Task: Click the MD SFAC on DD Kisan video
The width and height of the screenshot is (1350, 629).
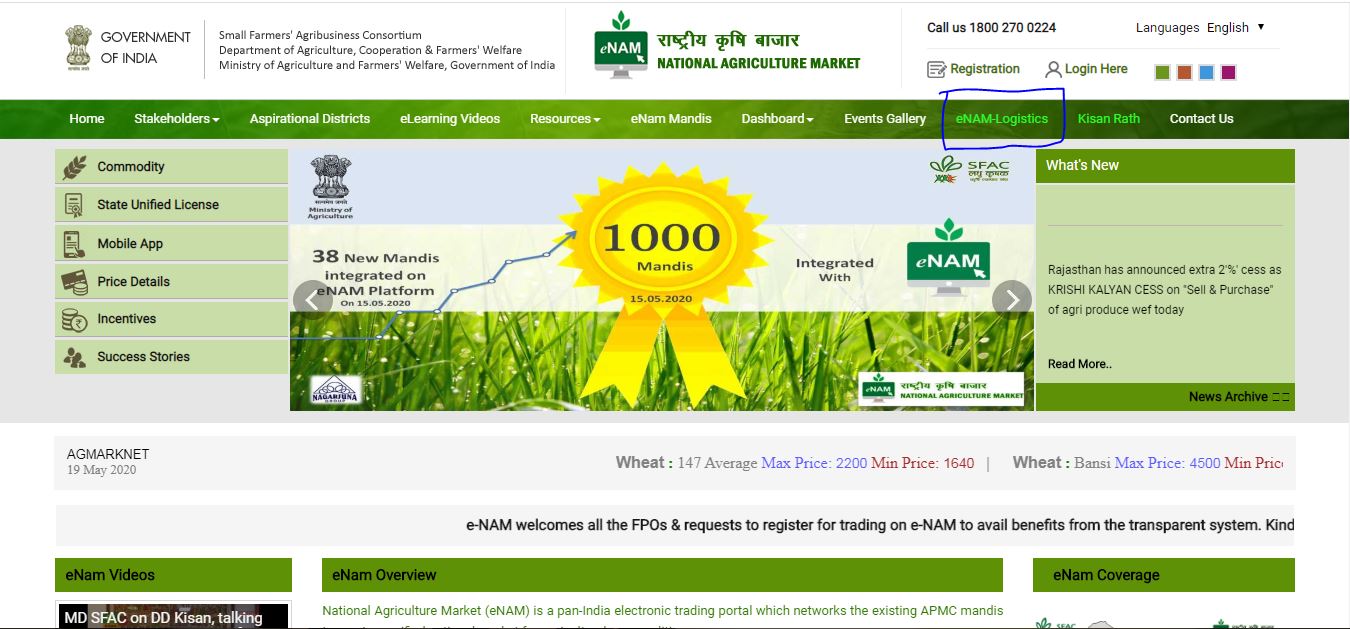Action: coord(173,616)
